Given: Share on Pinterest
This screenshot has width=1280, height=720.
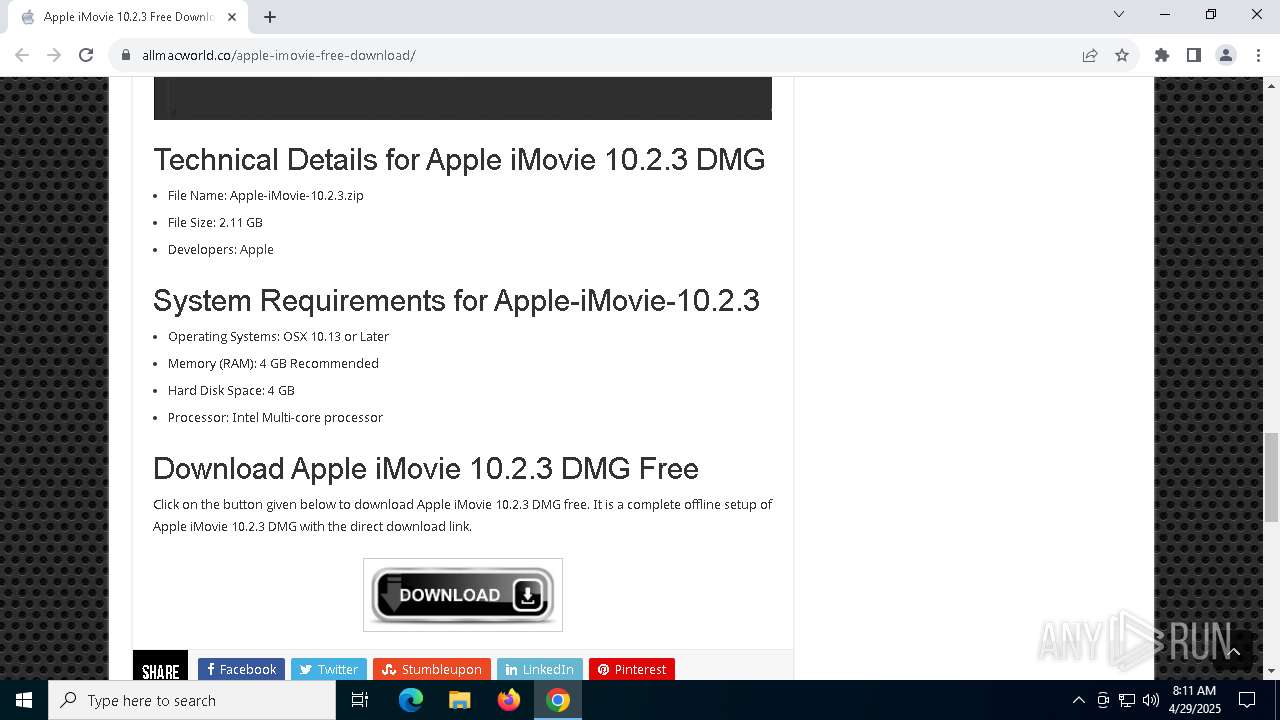Looking at the screenshot, I should pos(632,669).
